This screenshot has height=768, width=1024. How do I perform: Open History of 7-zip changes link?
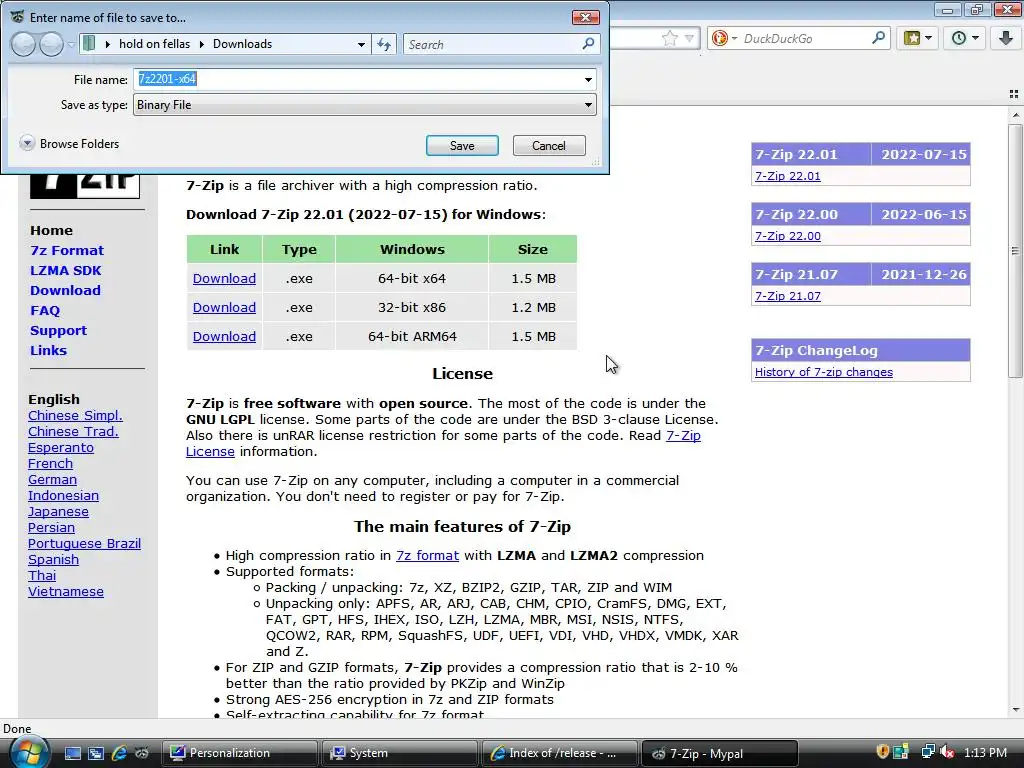824,372
